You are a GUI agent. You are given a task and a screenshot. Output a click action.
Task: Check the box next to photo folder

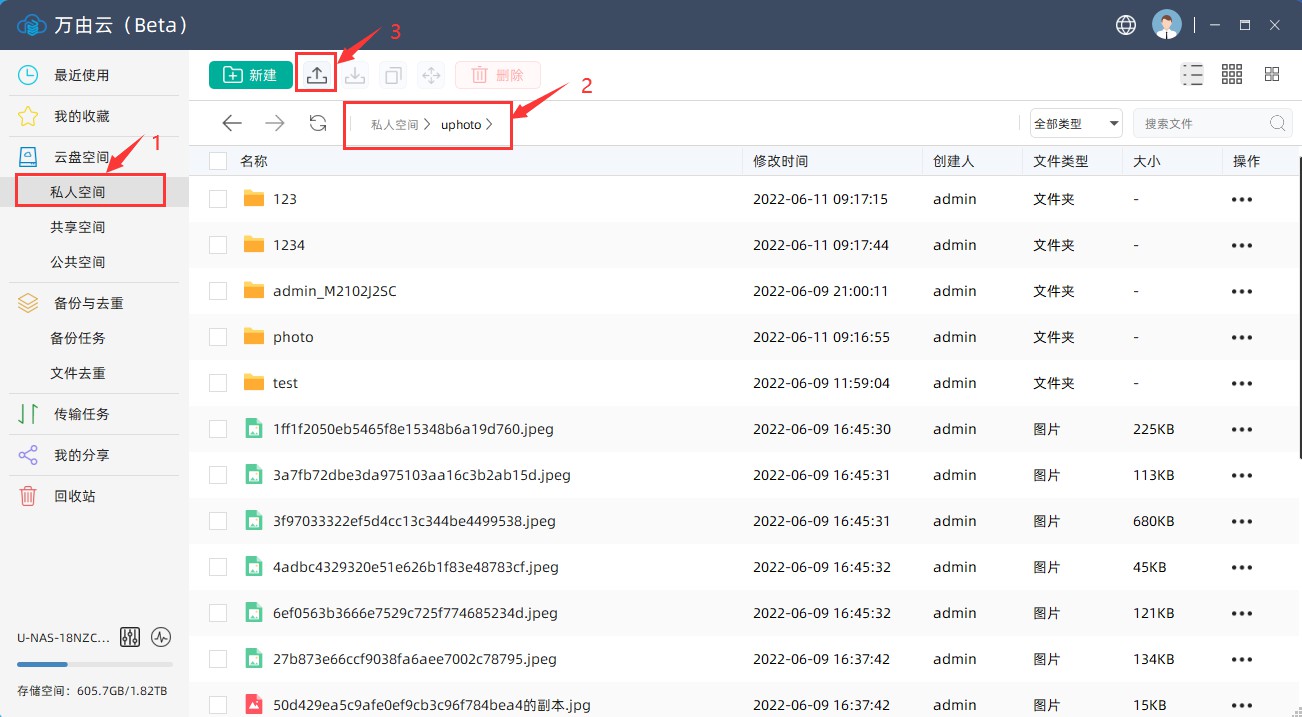click(x=218, y=337)
